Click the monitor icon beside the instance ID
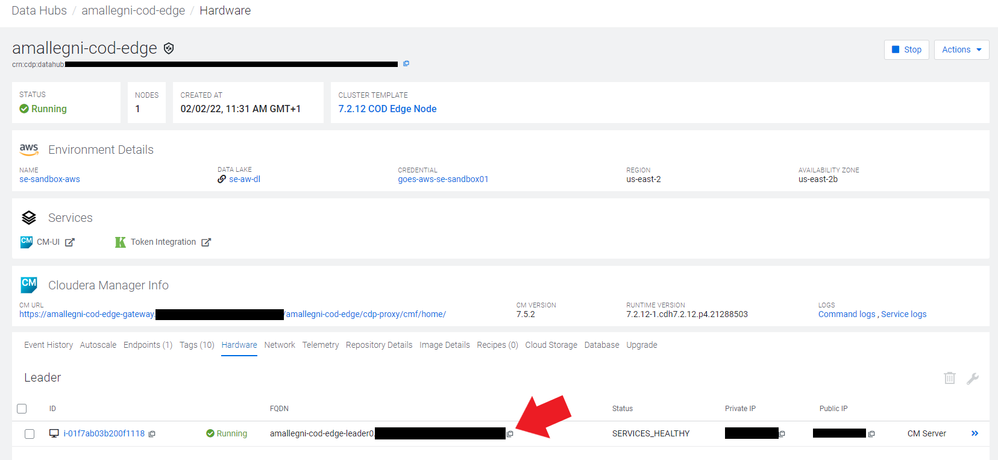 (54, 434)
